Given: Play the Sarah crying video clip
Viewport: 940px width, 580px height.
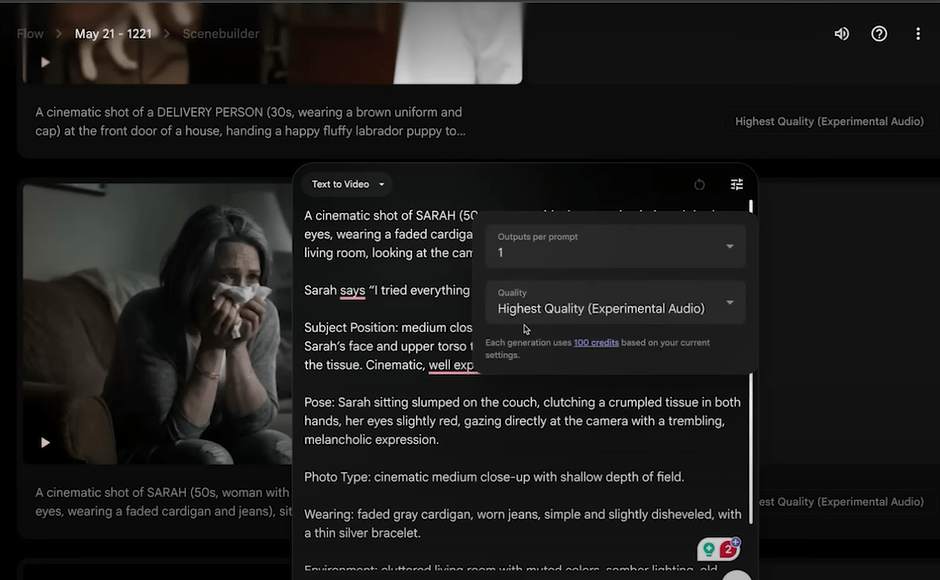Looking at the screenshot, I should (44, 442).
